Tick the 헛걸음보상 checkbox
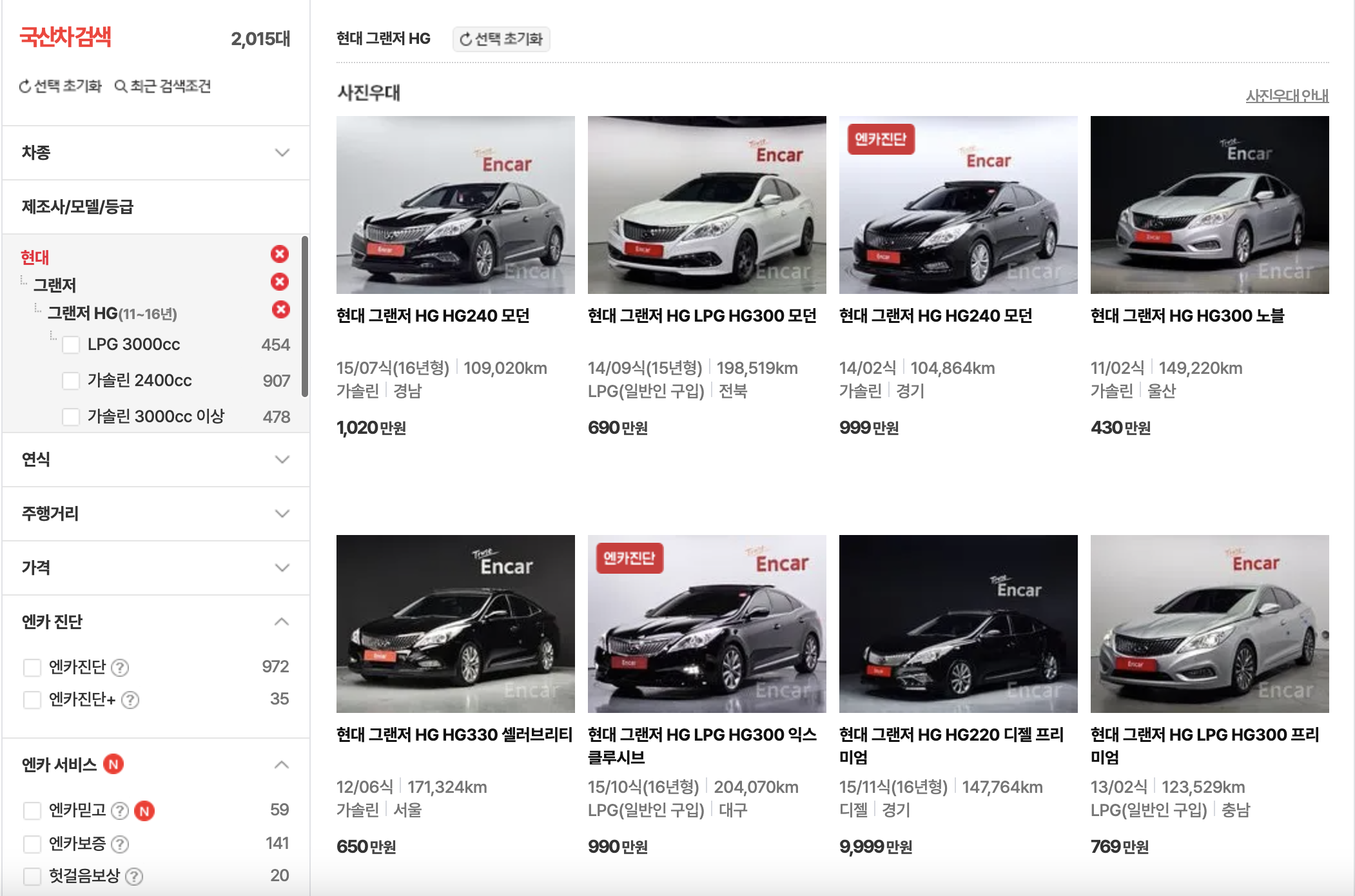 [x=32, y=877]
